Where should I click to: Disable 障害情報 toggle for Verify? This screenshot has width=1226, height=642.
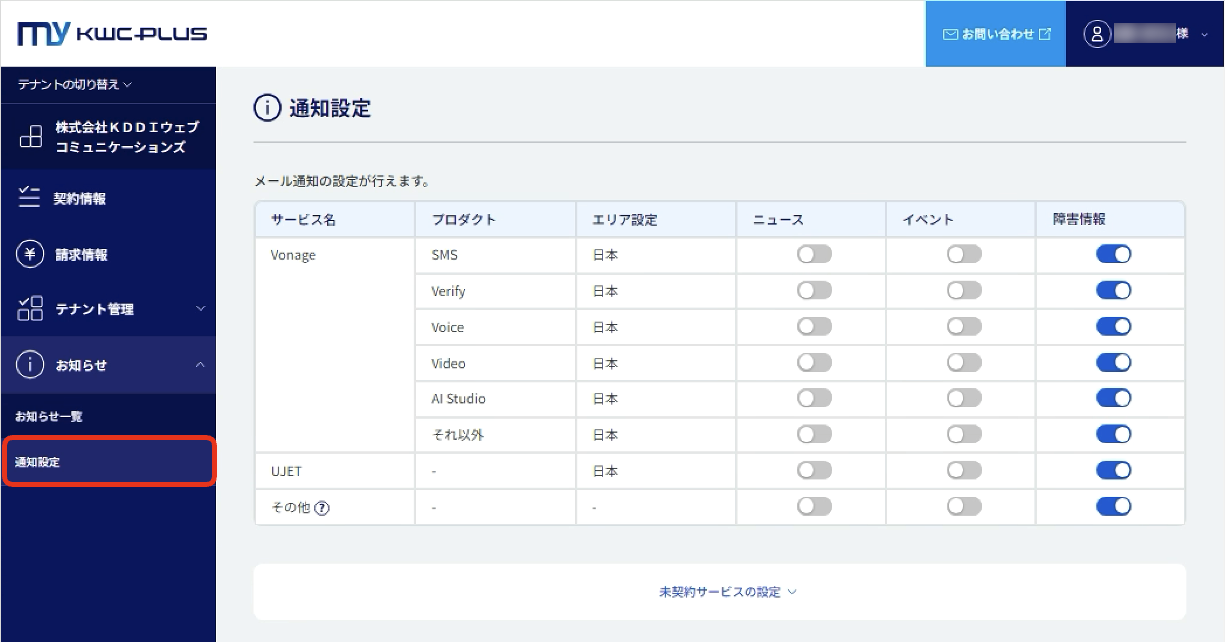click(x=1113, y=290)
